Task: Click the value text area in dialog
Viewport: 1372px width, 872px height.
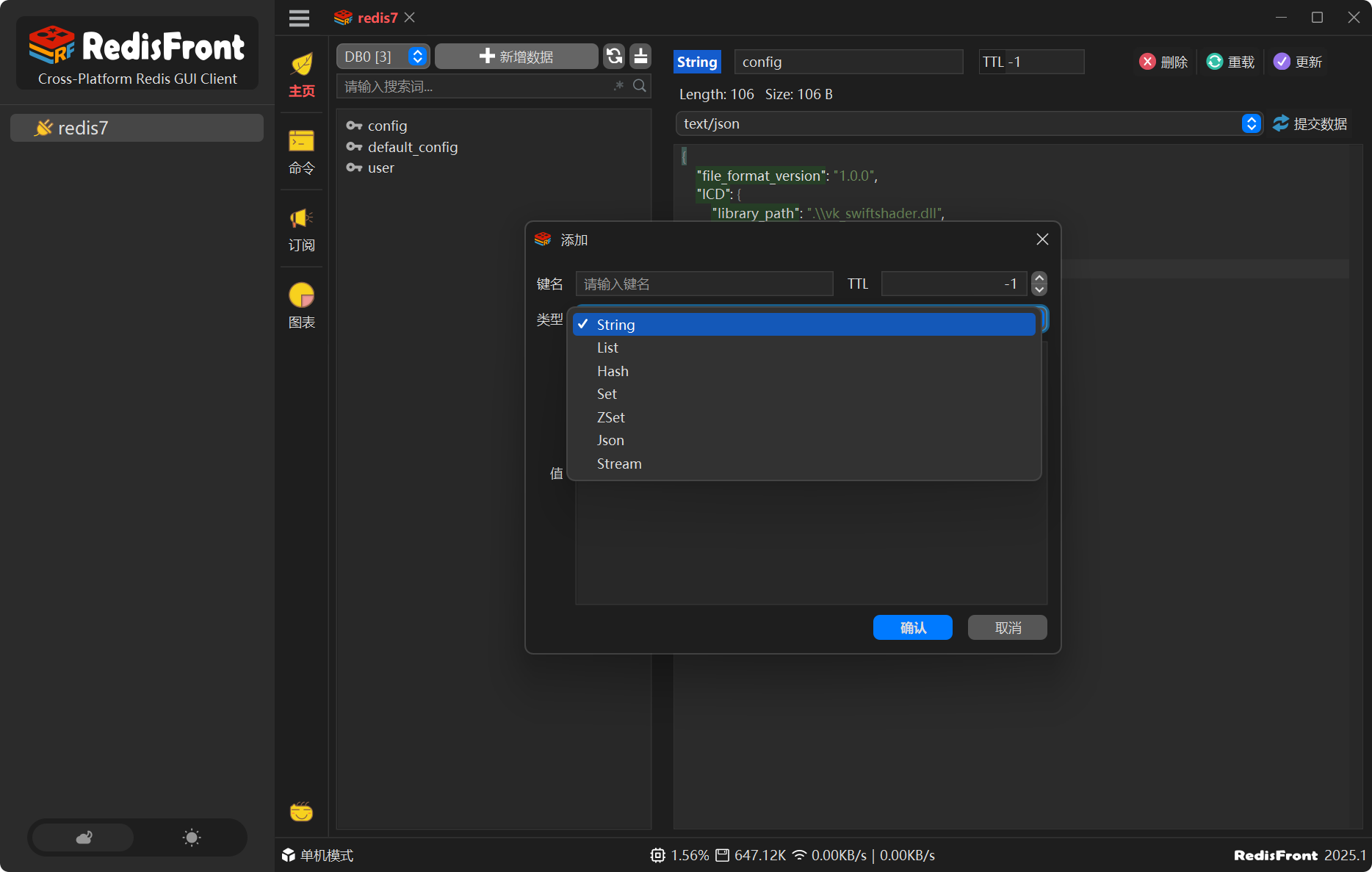Action: (811, 545)
